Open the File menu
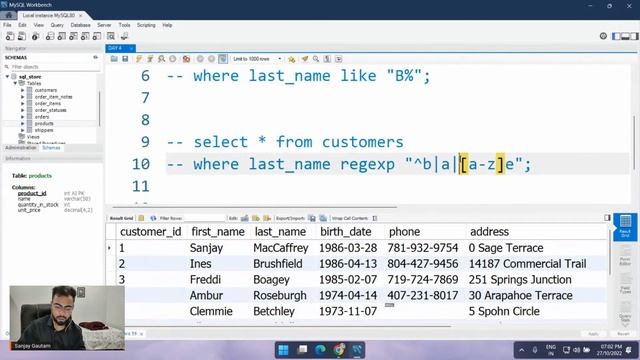 click(x=7, y=25)
